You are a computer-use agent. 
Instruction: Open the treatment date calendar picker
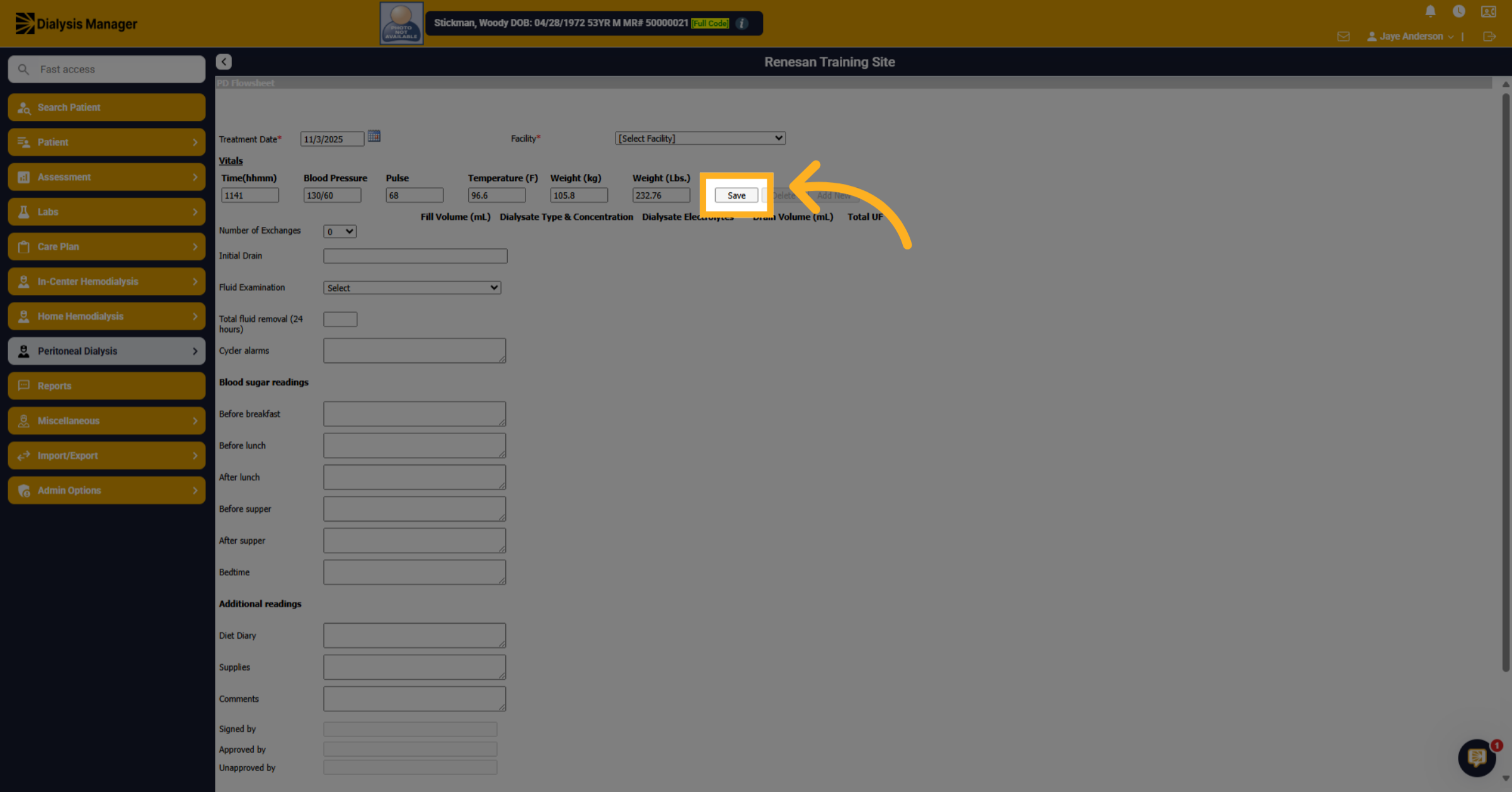374,136
